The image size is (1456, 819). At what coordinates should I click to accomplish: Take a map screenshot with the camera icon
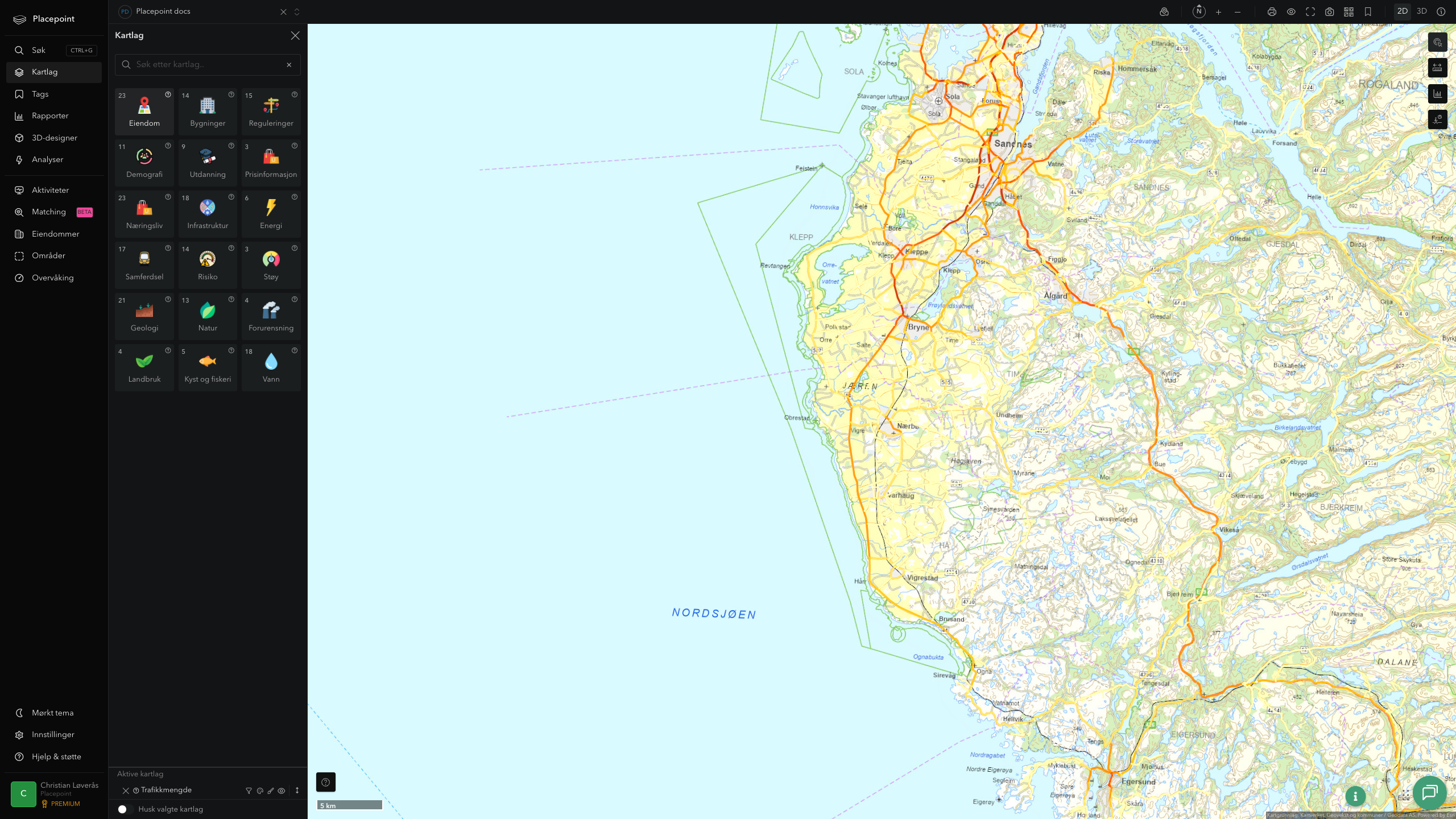tap(1330, 11)
